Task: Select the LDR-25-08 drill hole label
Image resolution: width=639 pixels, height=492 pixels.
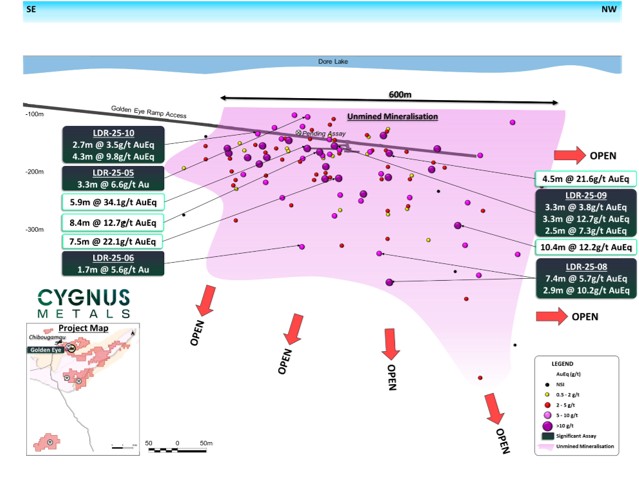Action: [585, 267]
